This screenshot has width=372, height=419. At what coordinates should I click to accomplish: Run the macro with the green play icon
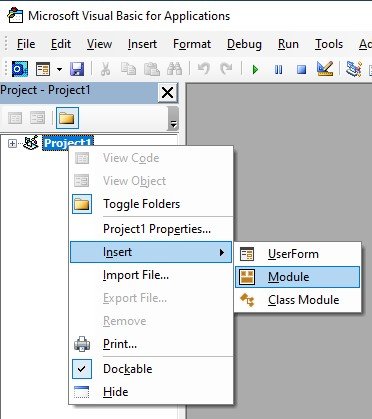click(x=255, y=69)
